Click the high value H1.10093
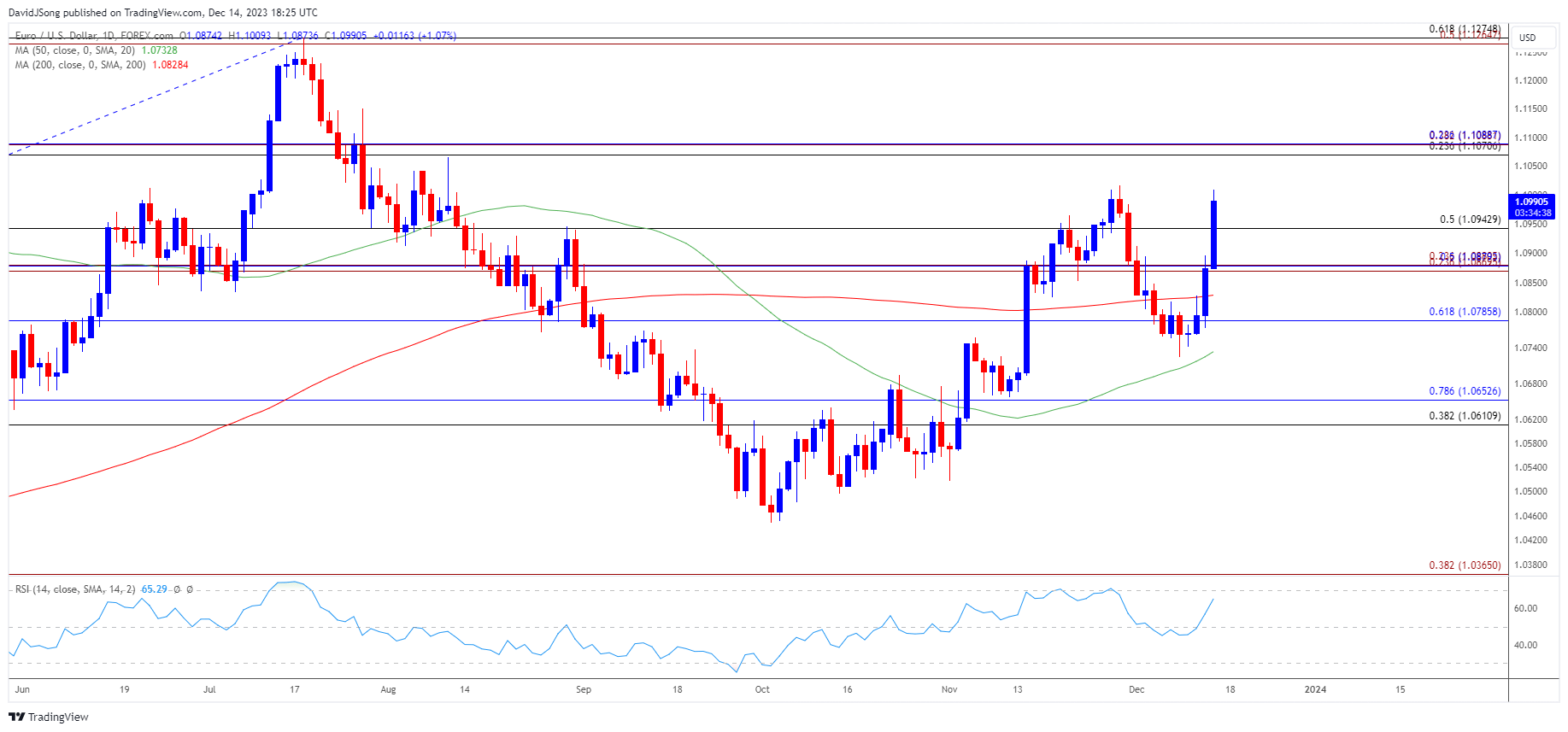1568x732 pixels. coord(250,36)
